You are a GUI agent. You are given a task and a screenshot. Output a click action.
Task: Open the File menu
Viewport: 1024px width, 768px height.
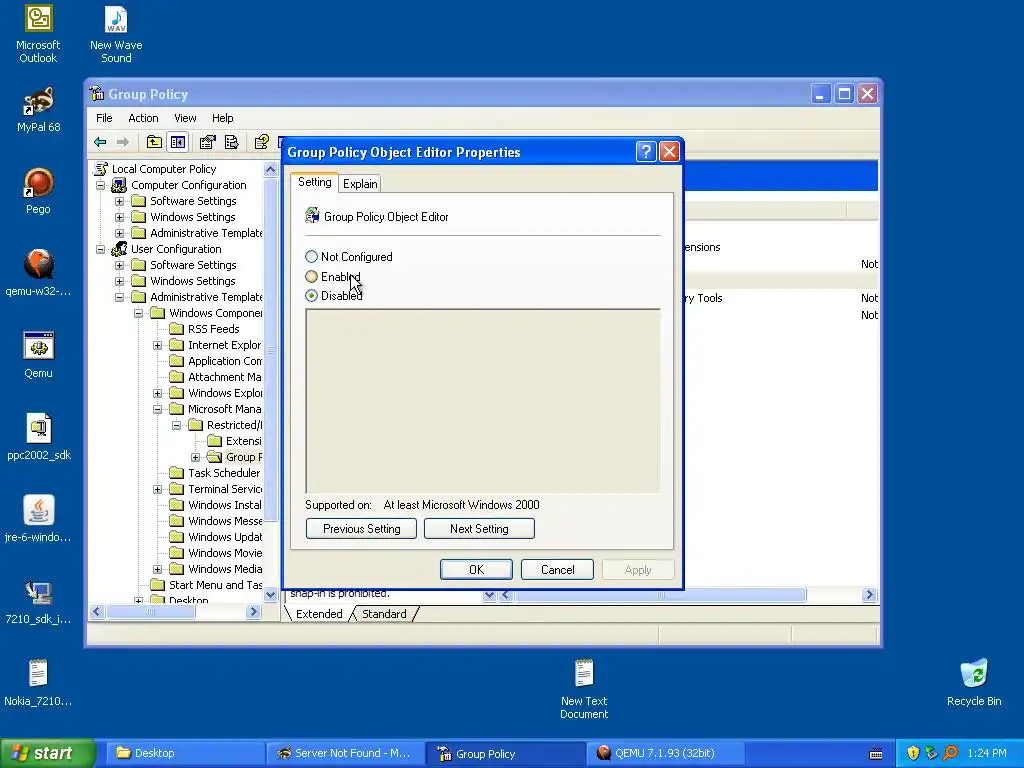[104, 118]
